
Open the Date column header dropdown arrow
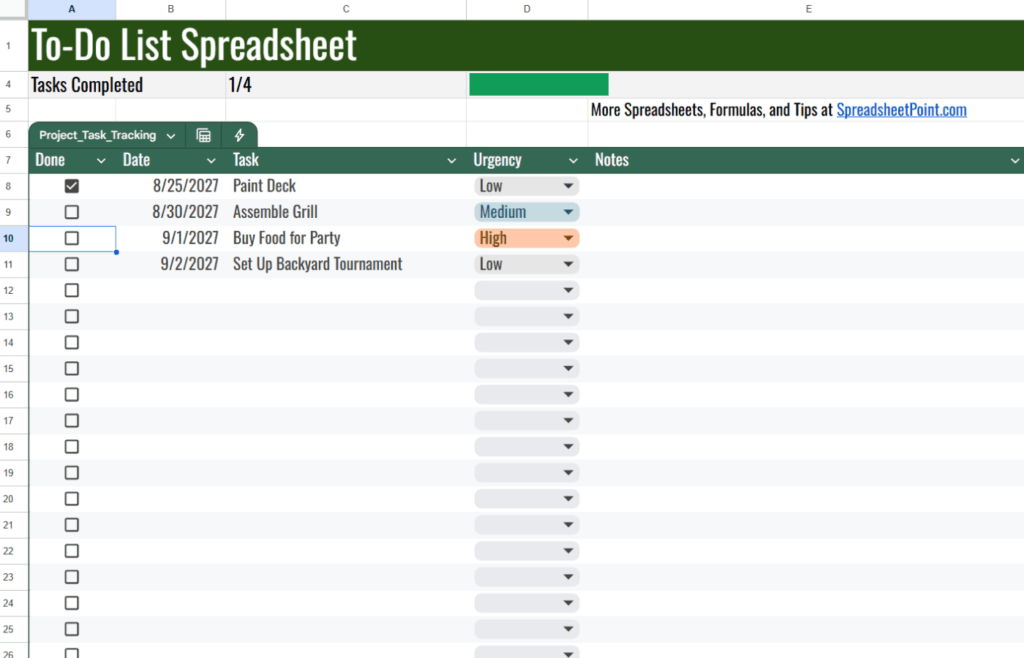point(211,160)
